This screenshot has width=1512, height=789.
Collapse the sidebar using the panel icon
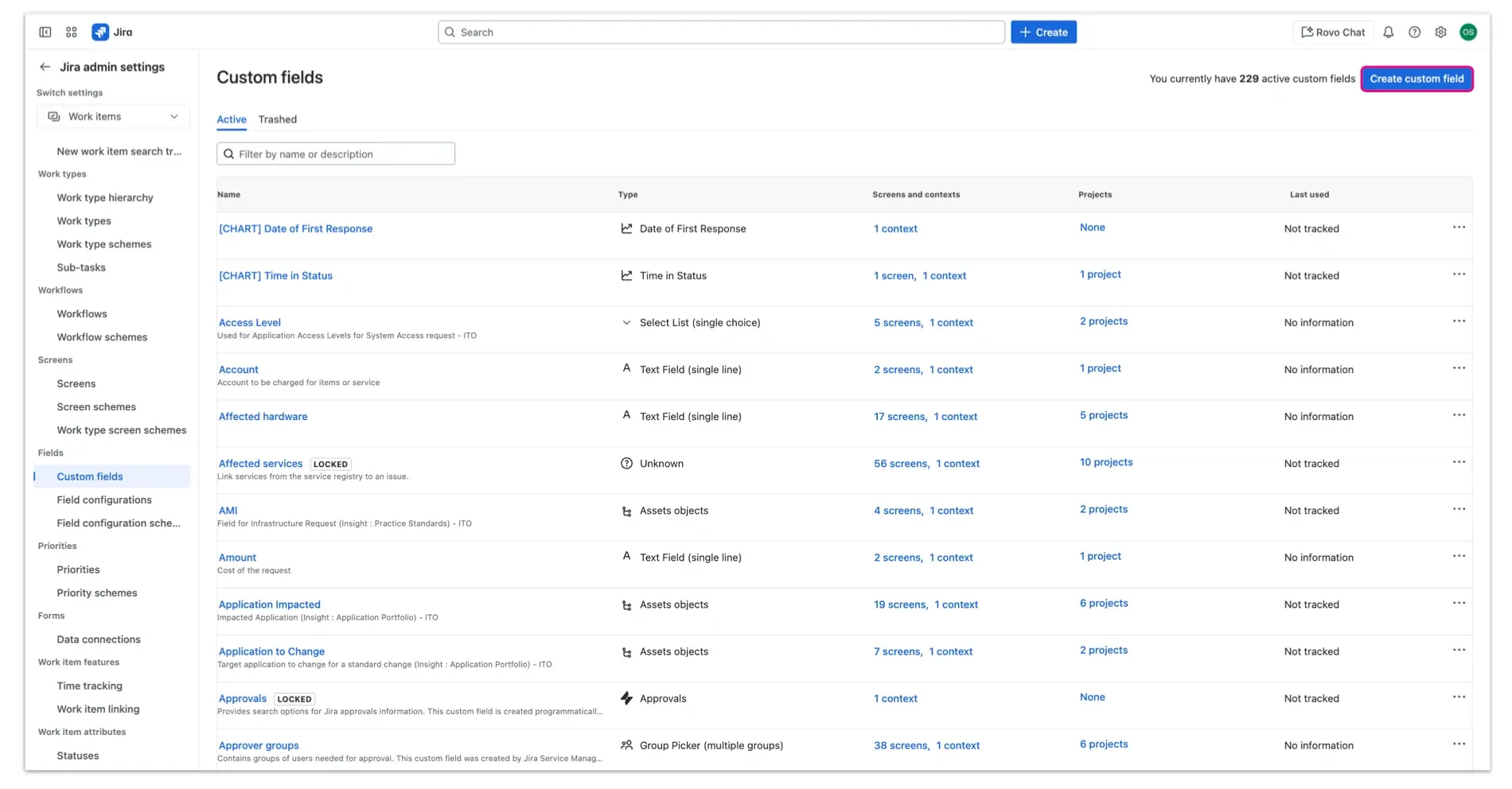(x=45, y=33)
